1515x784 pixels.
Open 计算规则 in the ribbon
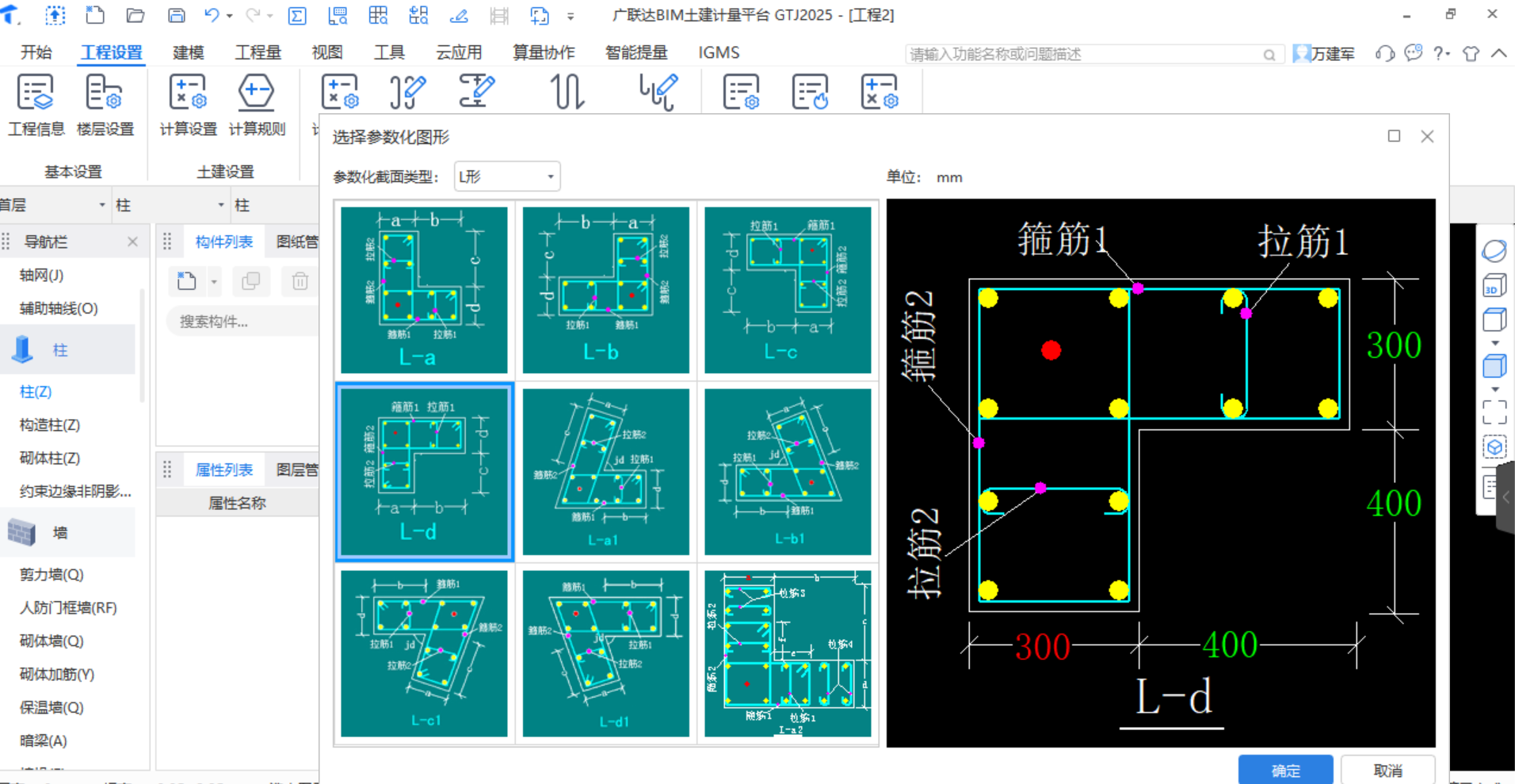[x=258, y=107]
